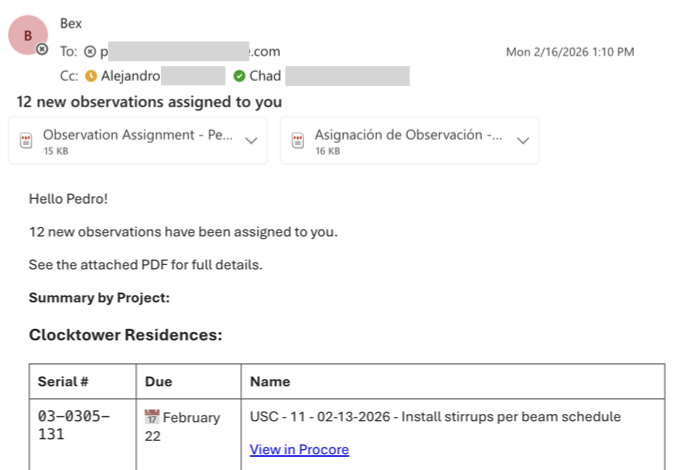Click the PDF icon of Asignación de Observación file

click(298, 141)
